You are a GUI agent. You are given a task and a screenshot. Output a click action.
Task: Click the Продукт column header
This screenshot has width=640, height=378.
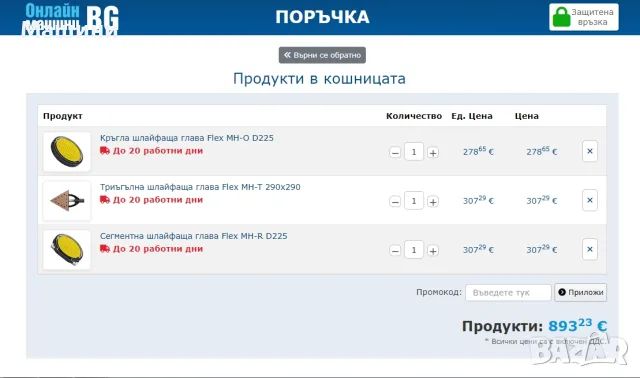pos(62,116)
